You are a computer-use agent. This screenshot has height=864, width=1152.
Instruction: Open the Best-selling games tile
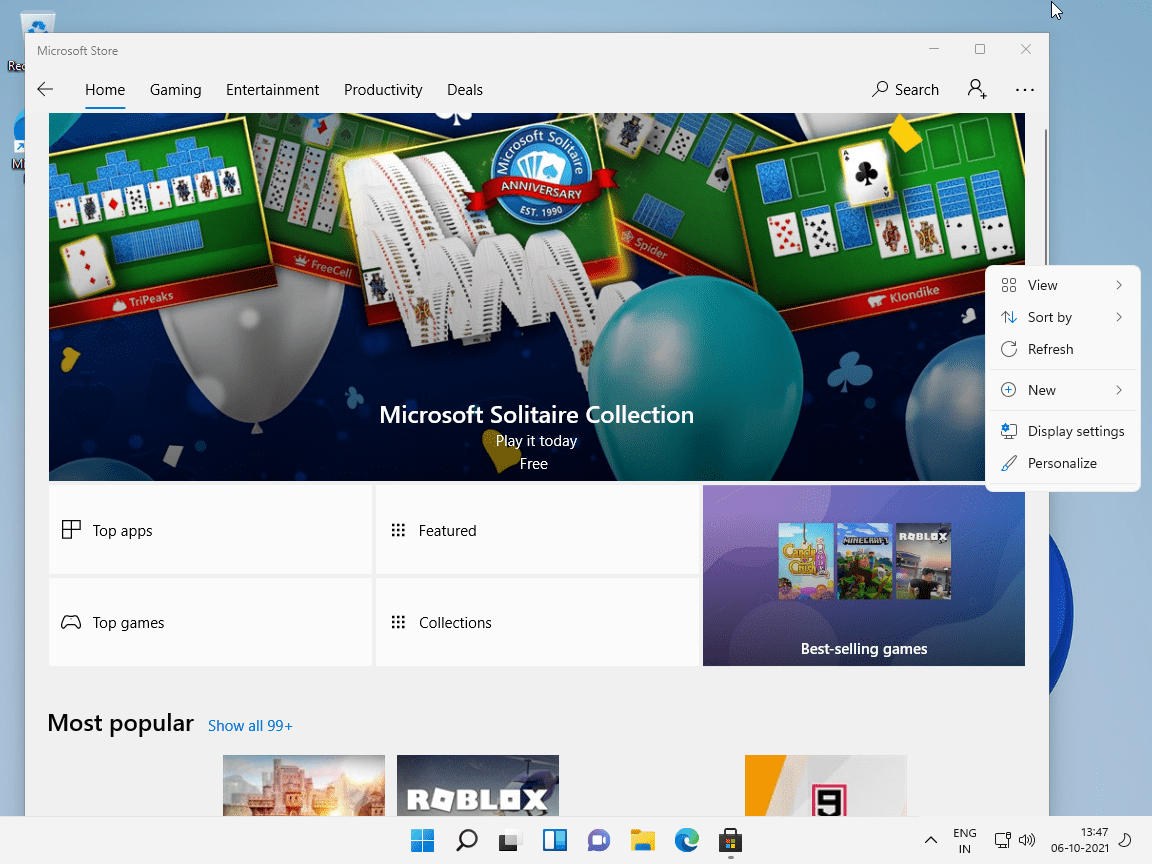coord(863,575)
